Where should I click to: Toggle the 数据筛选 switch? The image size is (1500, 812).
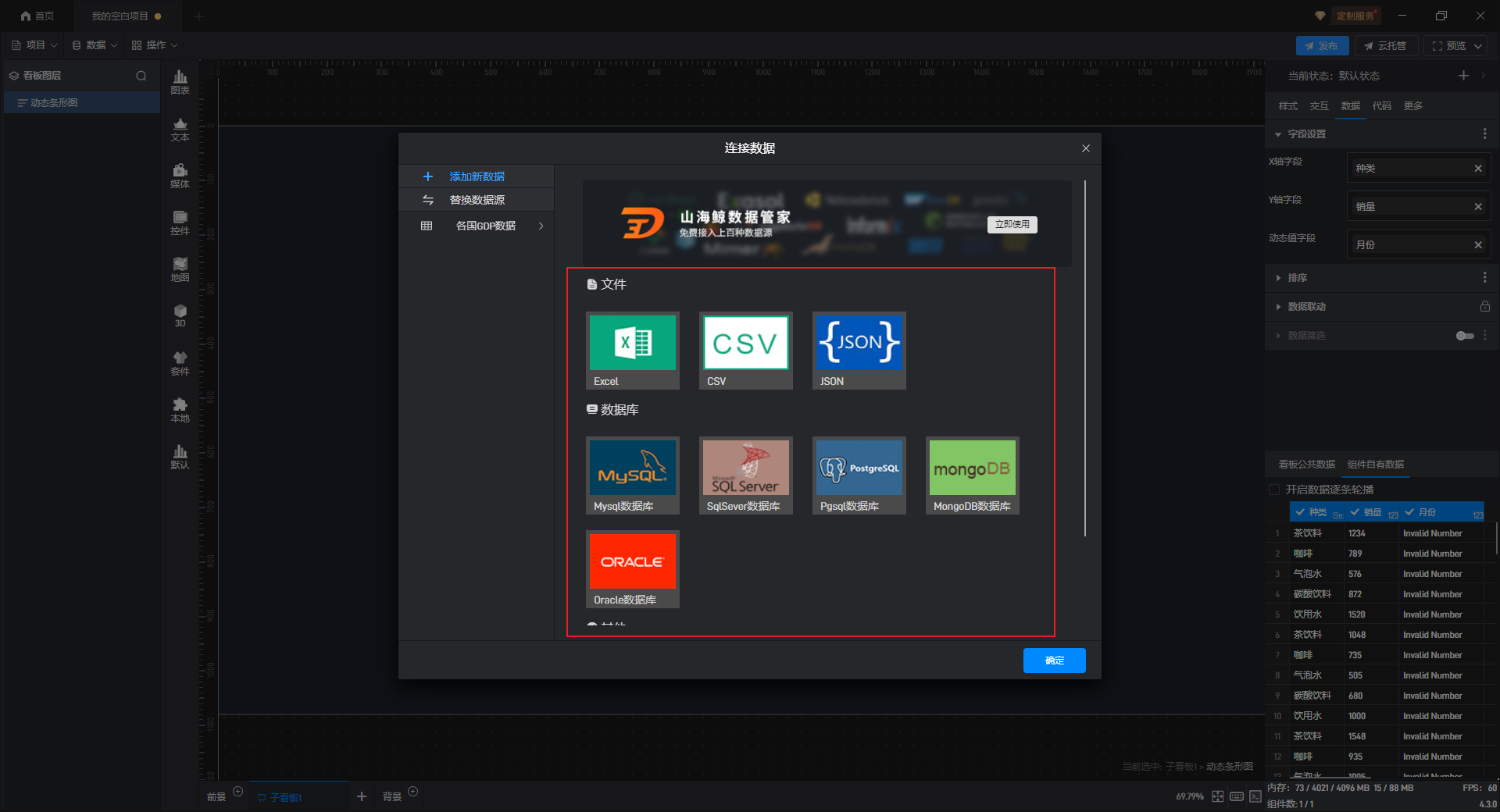click(1465, 336)
